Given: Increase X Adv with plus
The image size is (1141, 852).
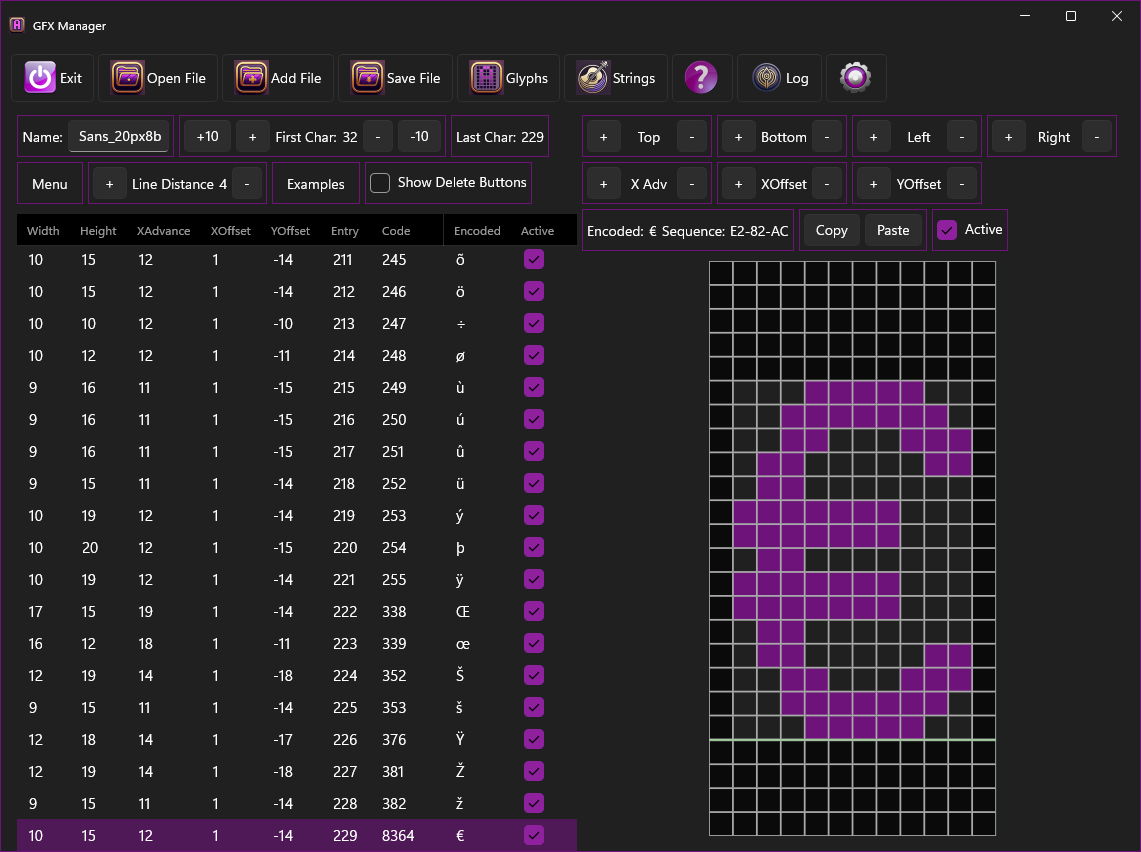Looking at the screenshot, I should point(603,184).
